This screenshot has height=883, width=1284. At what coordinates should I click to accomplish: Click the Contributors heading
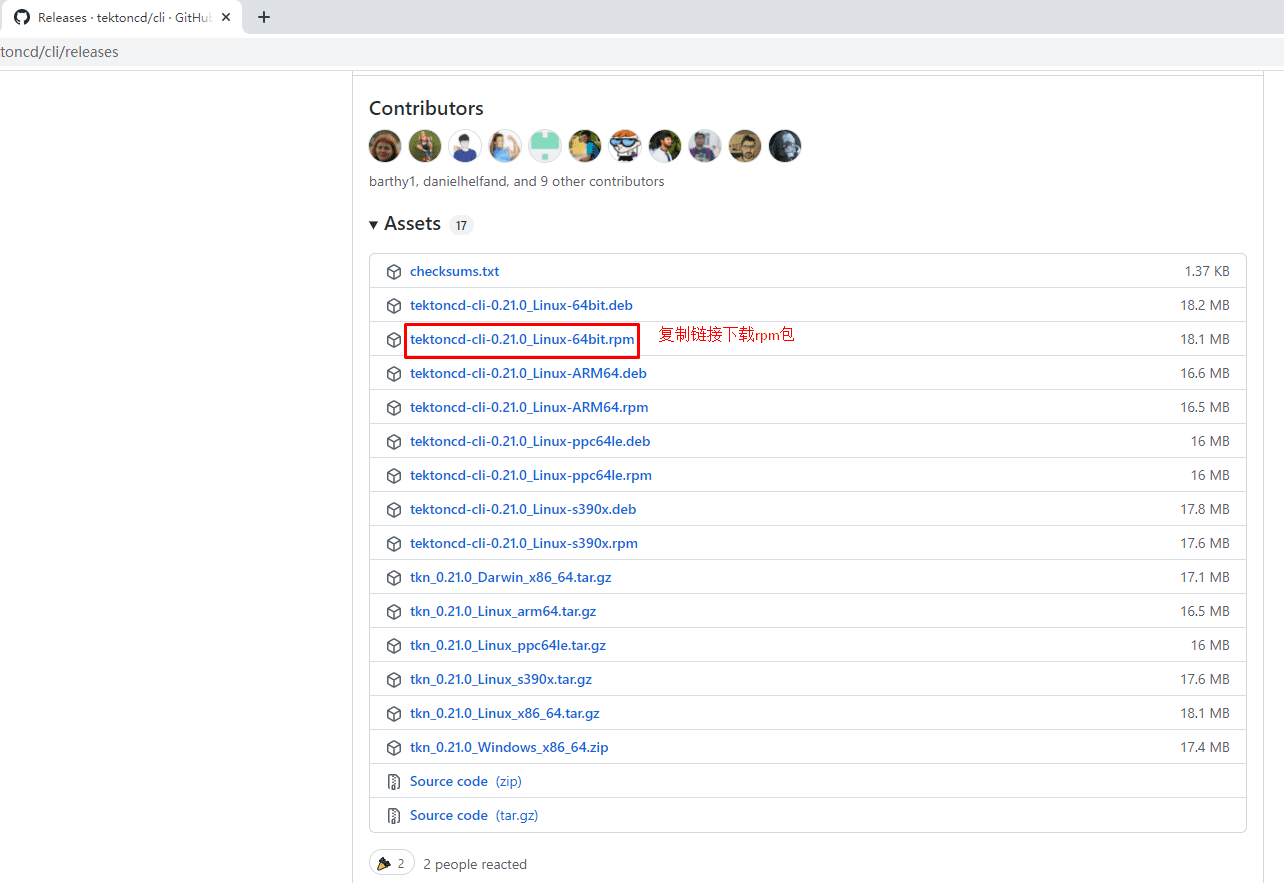click(x=426, y=108)
